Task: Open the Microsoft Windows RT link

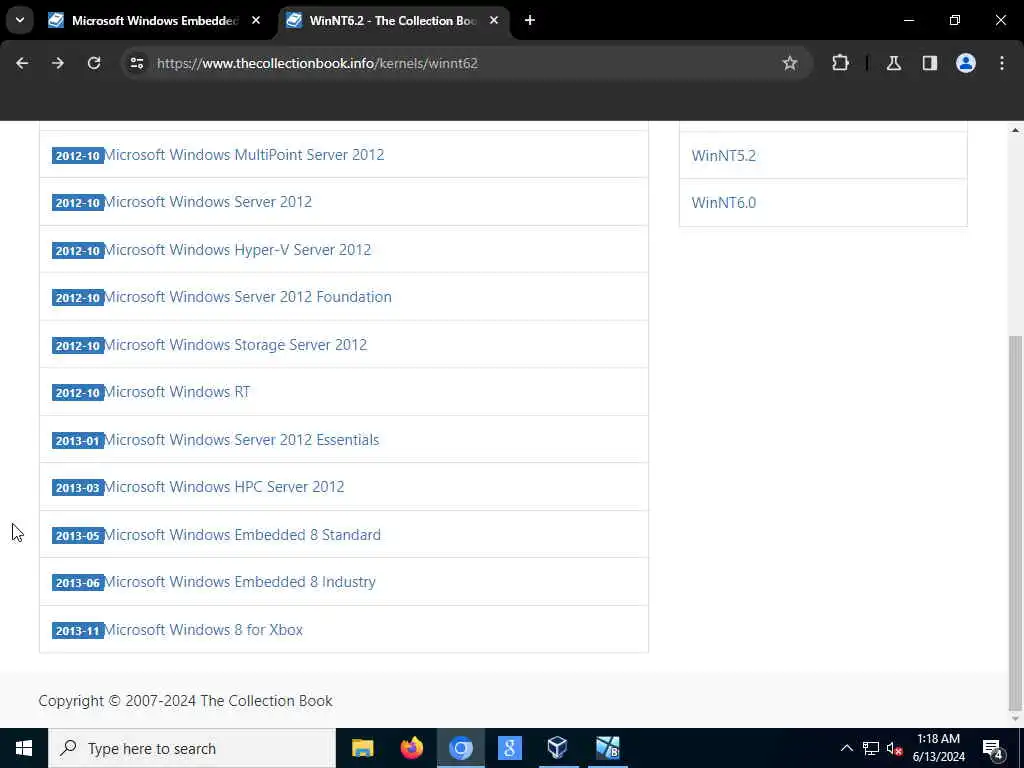Action: tap(177, 392)
